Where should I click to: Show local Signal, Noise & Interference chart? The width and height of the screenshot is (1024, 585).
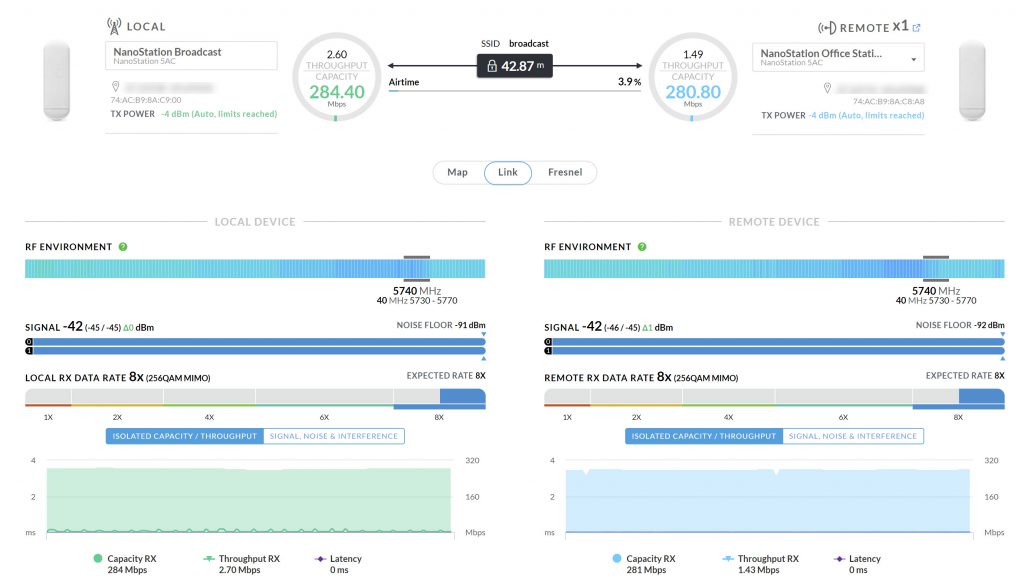click(x=334, y=436)
